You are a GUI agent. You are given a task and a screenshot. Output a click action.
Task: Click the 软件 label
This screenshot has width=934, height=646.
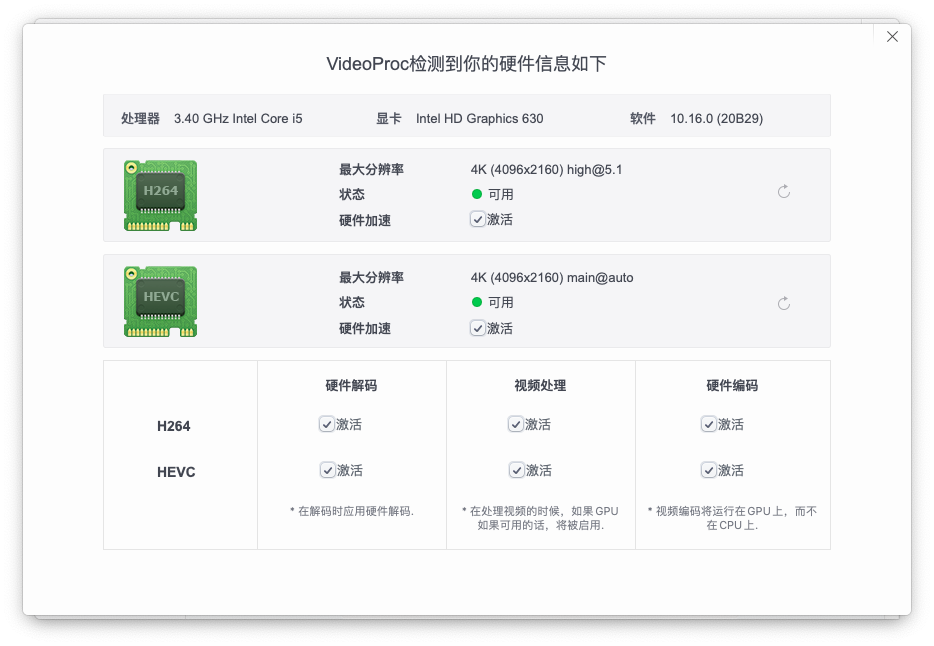pyautogui.click(x=643, y=118)
